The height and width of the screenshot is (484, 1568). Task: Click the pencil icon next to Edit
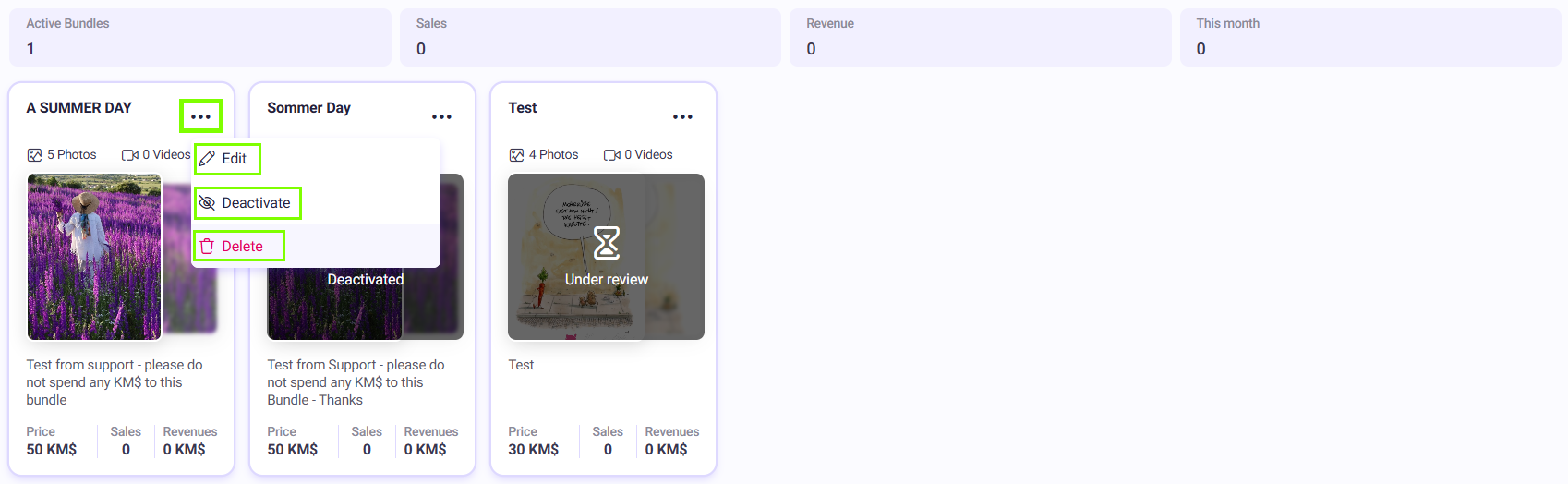click(207, 159)
